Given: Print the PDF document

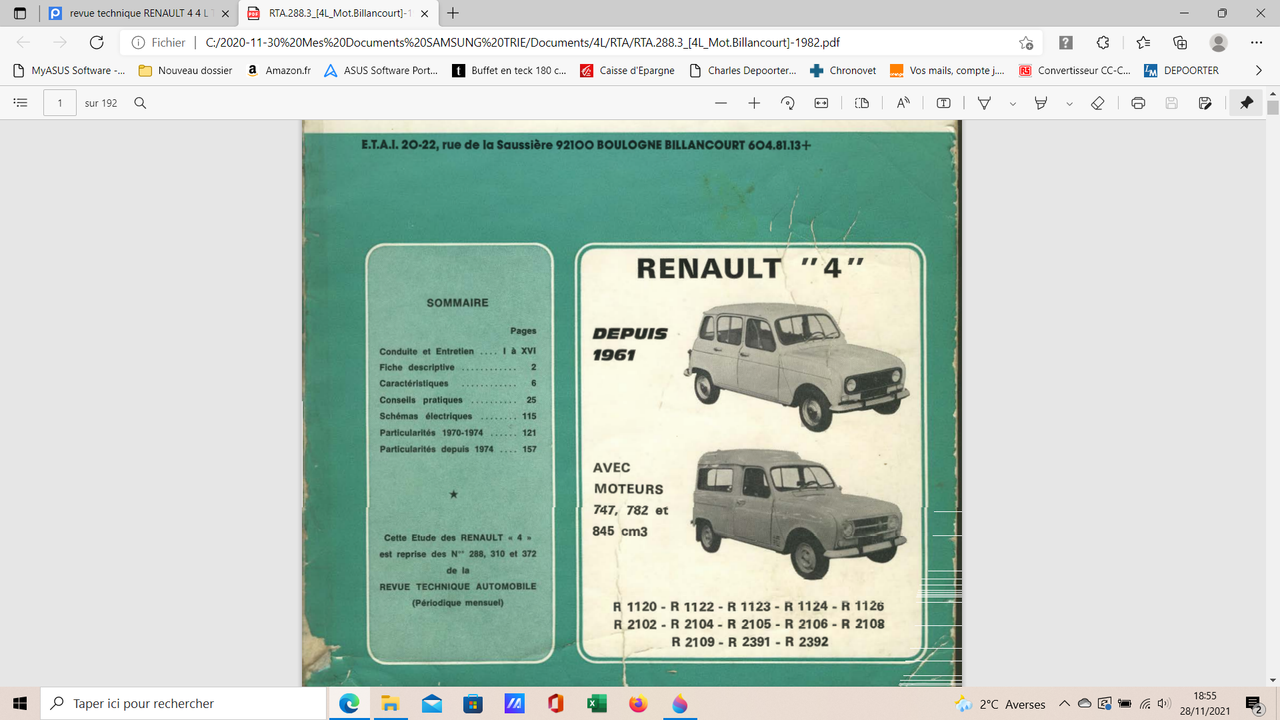Looking at the screenshot, I should 1138,103.
